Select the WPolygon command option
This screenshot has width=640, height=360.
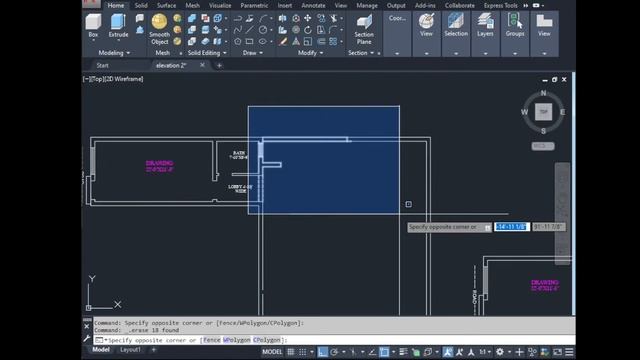point(237,340)
